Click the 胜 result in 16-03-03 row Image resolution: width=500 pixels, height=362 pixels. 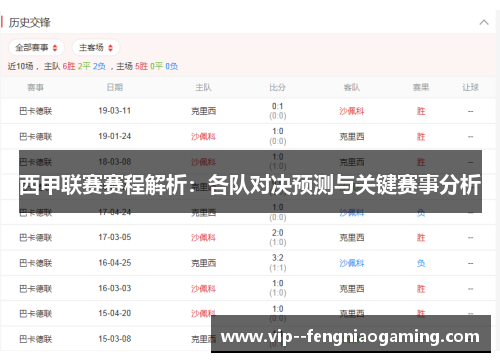click(421, 289)
